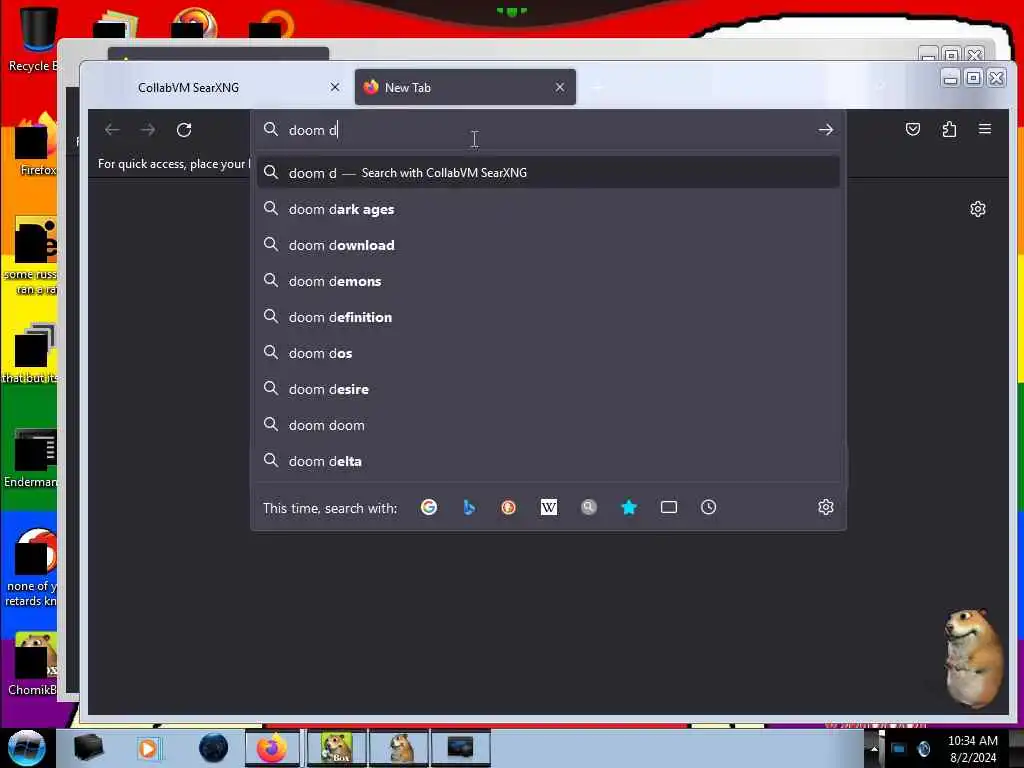Open the dark globe taskbar icon
This screenshot has height=768, width=1024.
214,748
